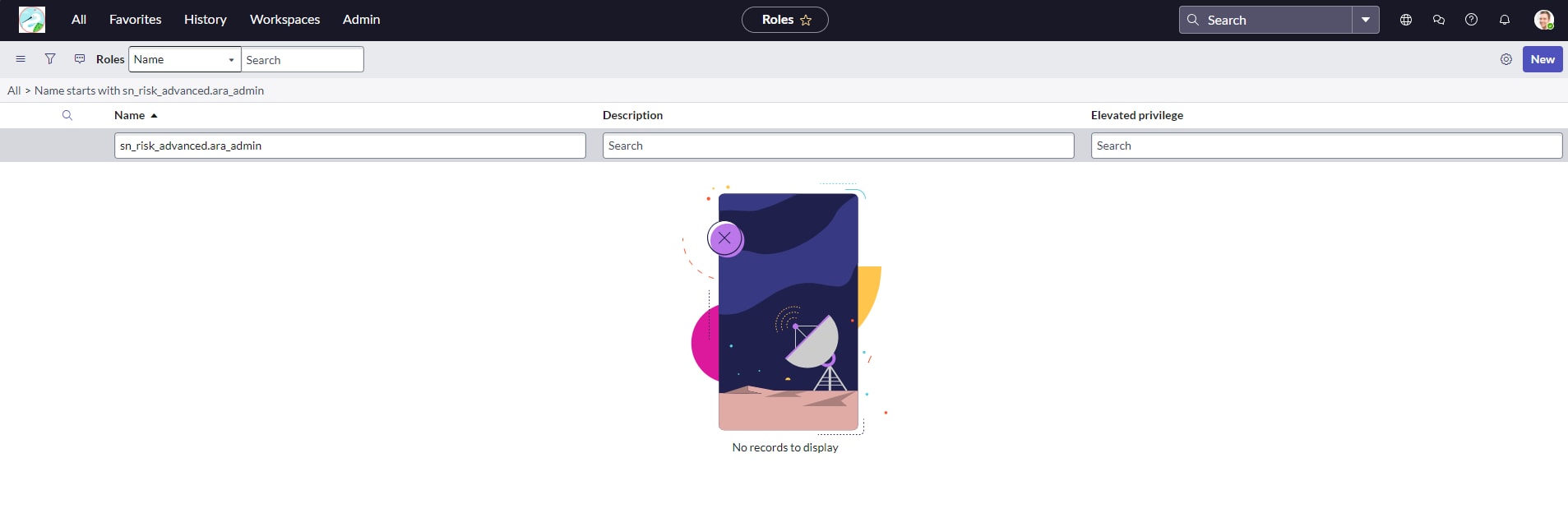Open the user profile avatar
Viewport: 1568px width, 518px height.
(x=1544, y=20)
